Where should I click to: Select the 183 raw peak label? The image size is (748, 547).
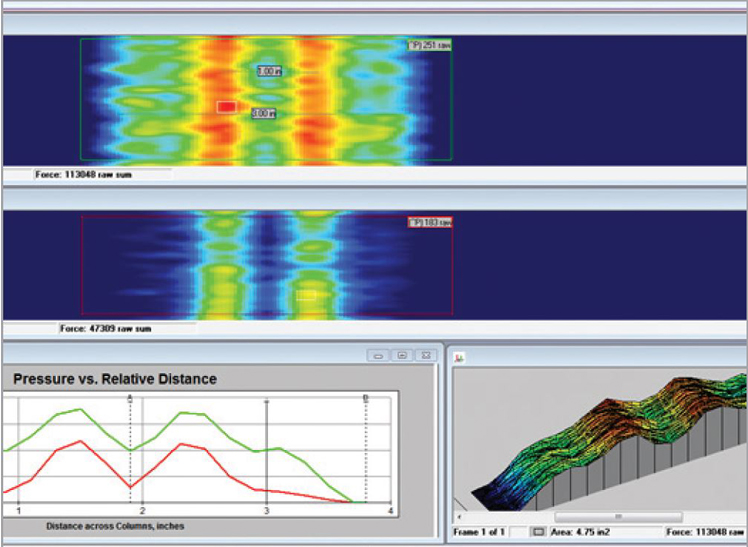(x=429, y=222)
